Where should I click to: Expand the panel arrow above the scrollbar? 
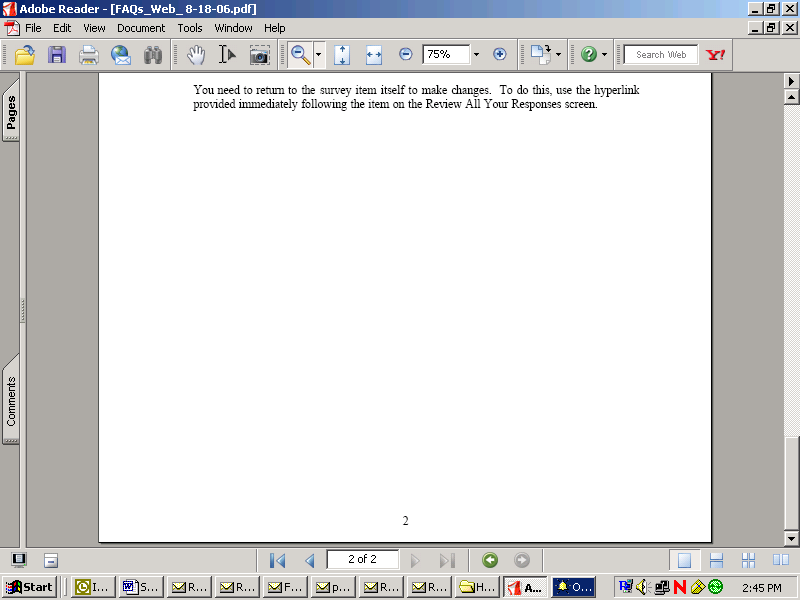[791, 81]
